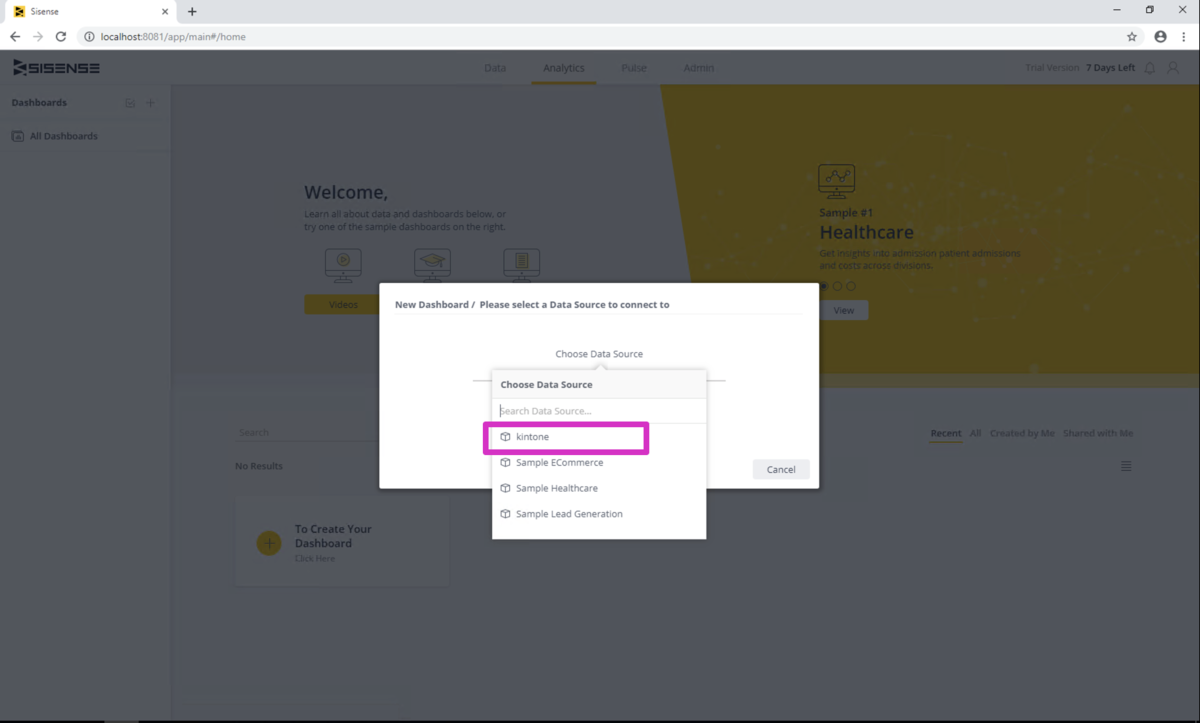Click the Search Data Source field
The image size is (1200, 723).
(x=599, y=411)
